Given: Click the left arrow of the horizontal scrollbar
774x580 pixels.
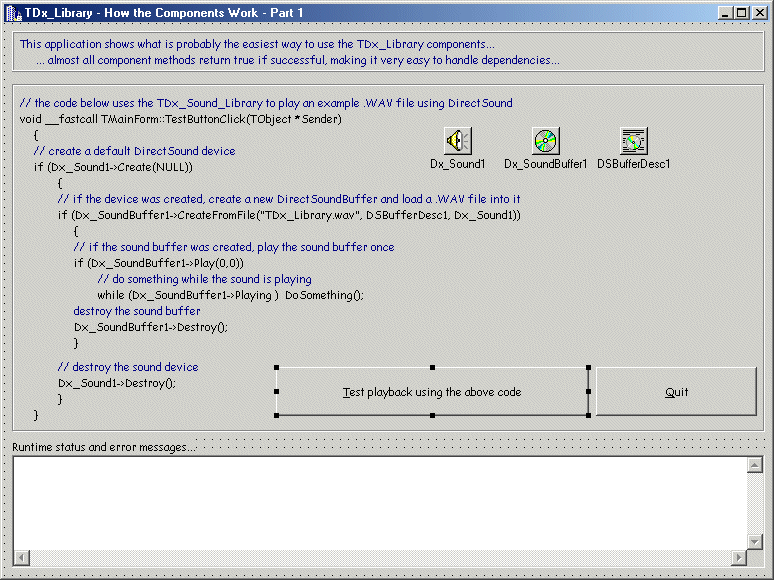Looking at the screenshot, I should 21,557.
